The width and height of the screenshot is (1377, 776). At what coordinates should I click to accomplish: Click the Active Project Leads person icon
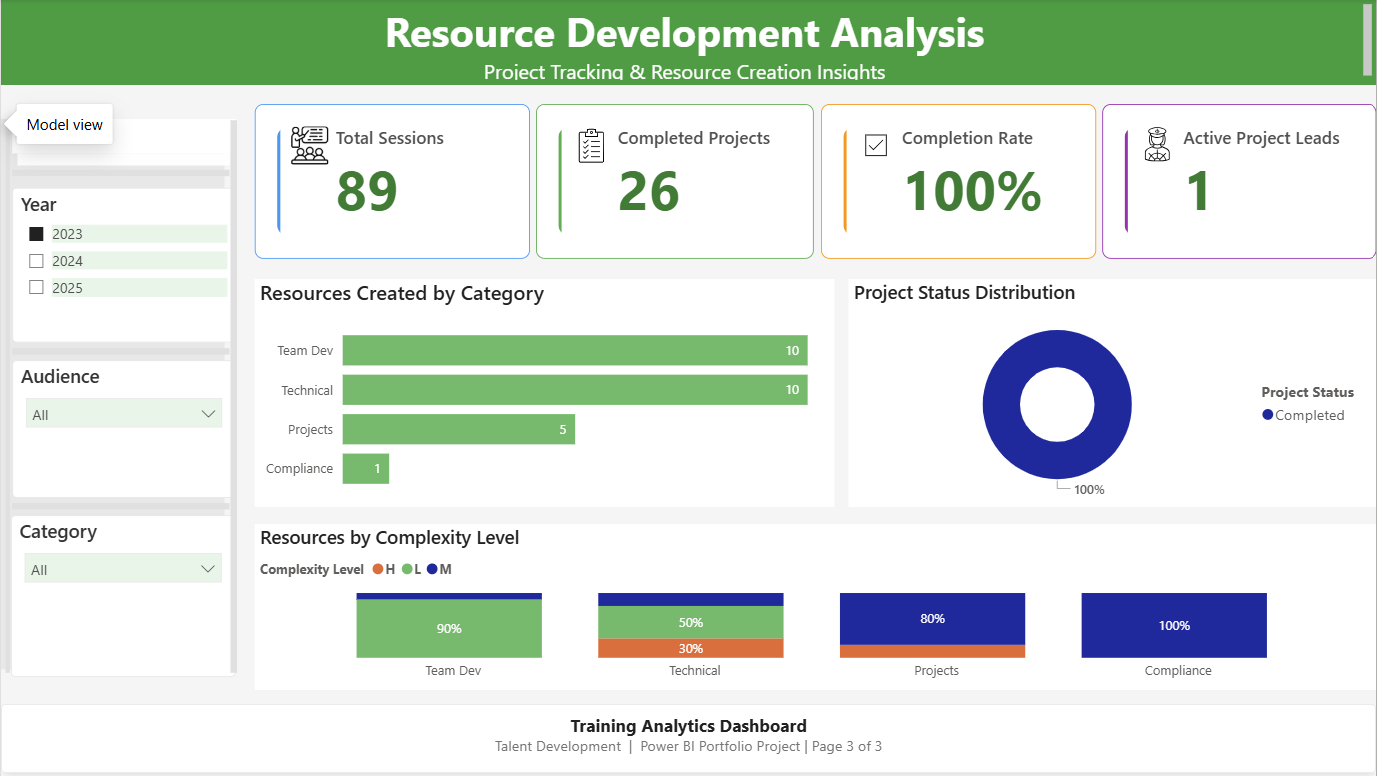pos(1158,144)
